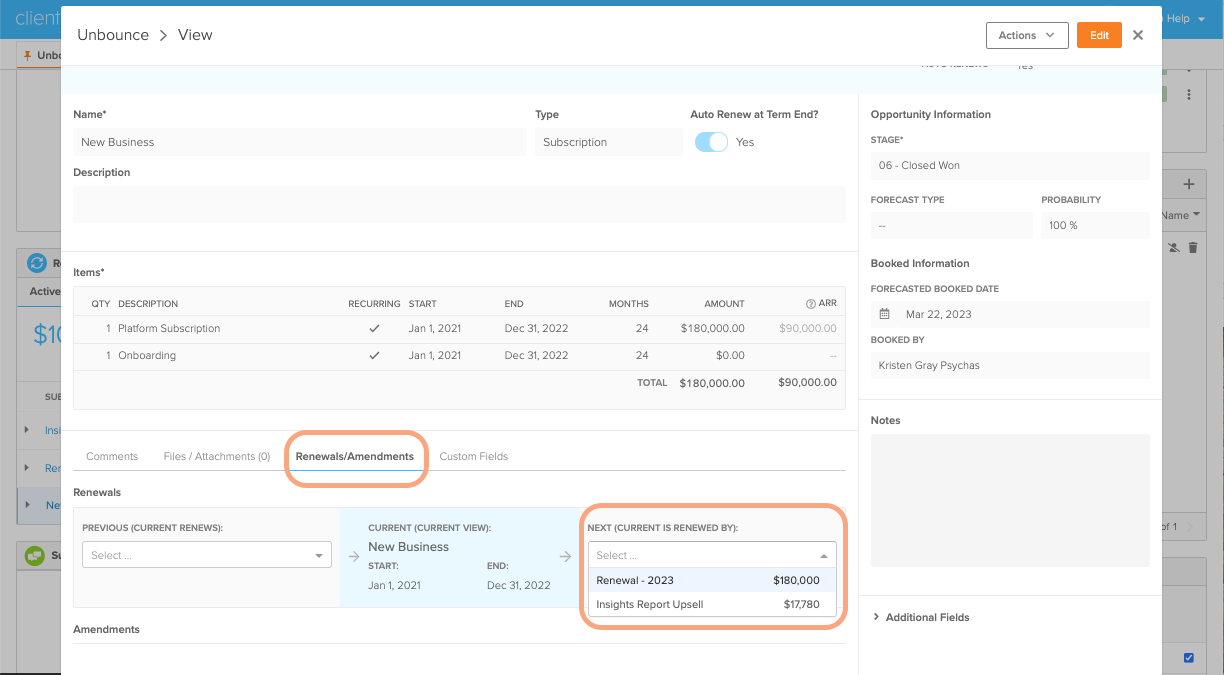Click the recurring checkmark for Onboarding row
This screenshot has height=675, width=1224.
(x=374, y=355)
